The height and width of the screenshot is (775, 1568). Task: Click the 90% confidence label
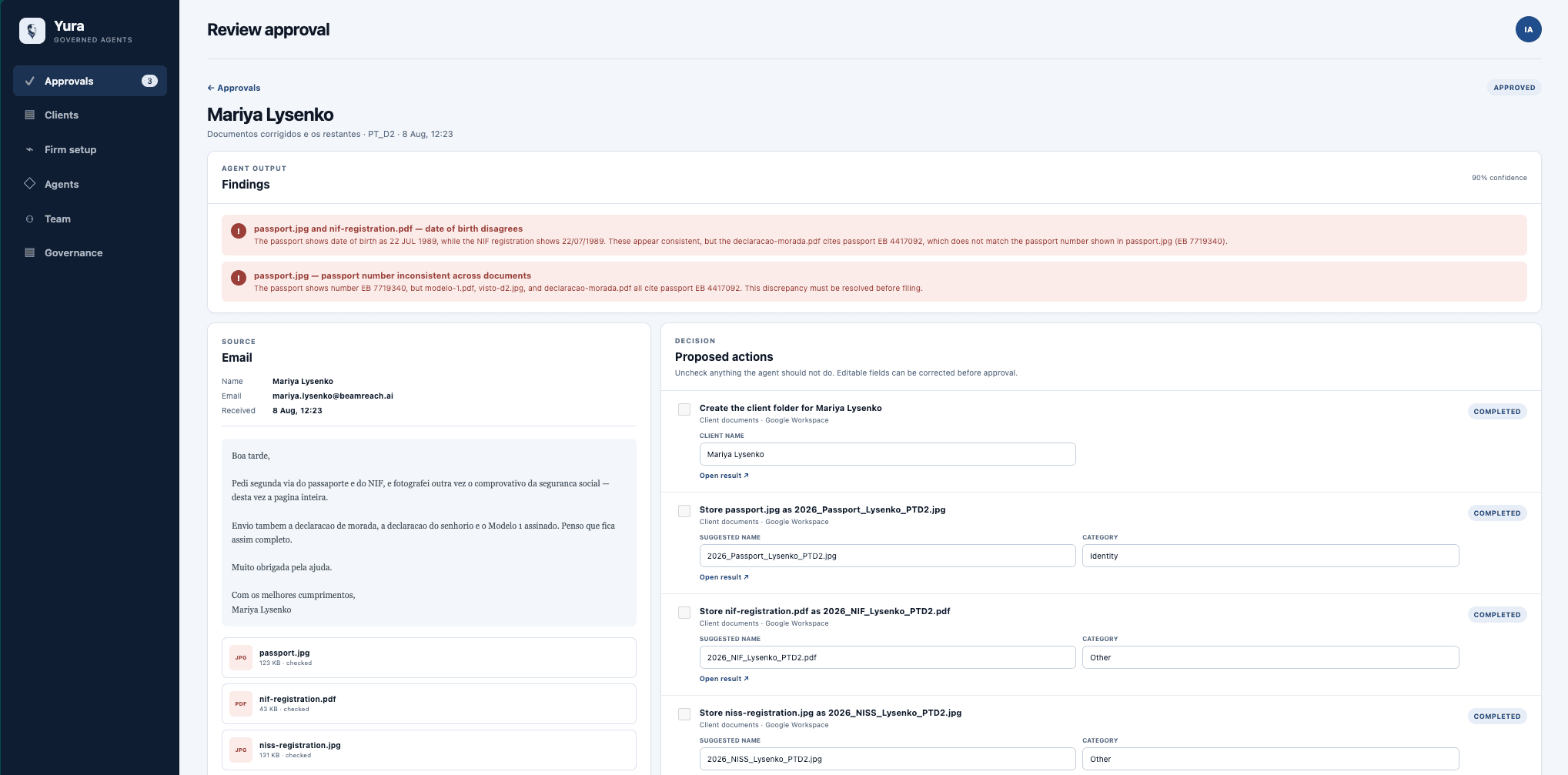(x=1499, y=178)
